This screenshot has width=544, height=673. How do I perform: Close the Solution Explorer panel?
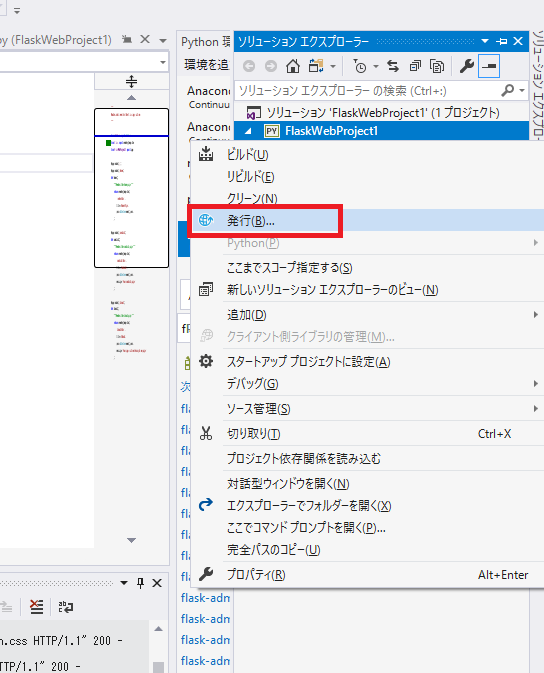click(x=518, y=41)
